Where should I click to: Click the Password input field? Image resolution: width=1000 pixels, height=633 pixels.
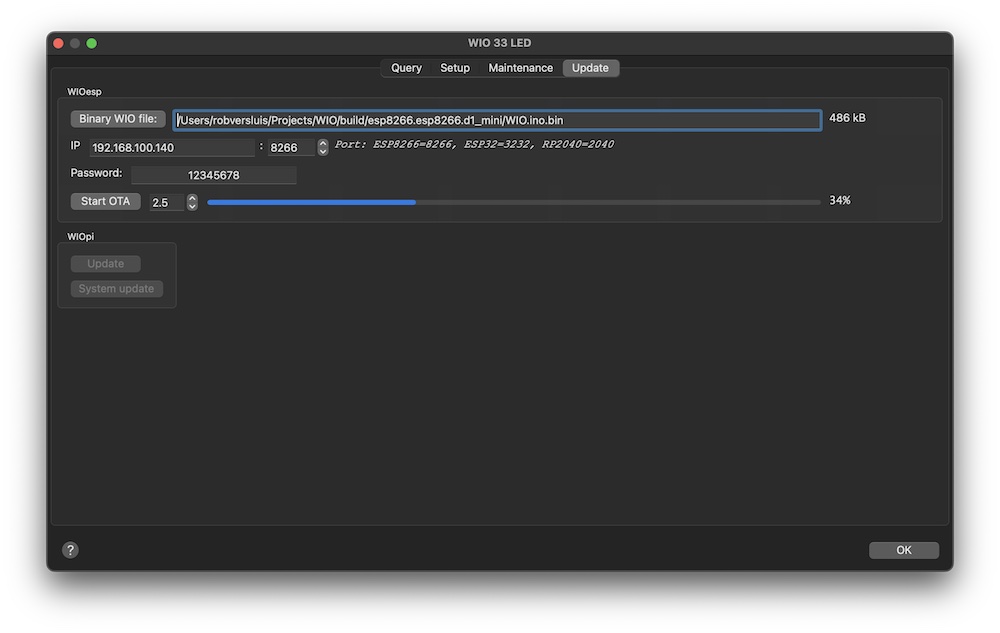[x=213, y=175]
